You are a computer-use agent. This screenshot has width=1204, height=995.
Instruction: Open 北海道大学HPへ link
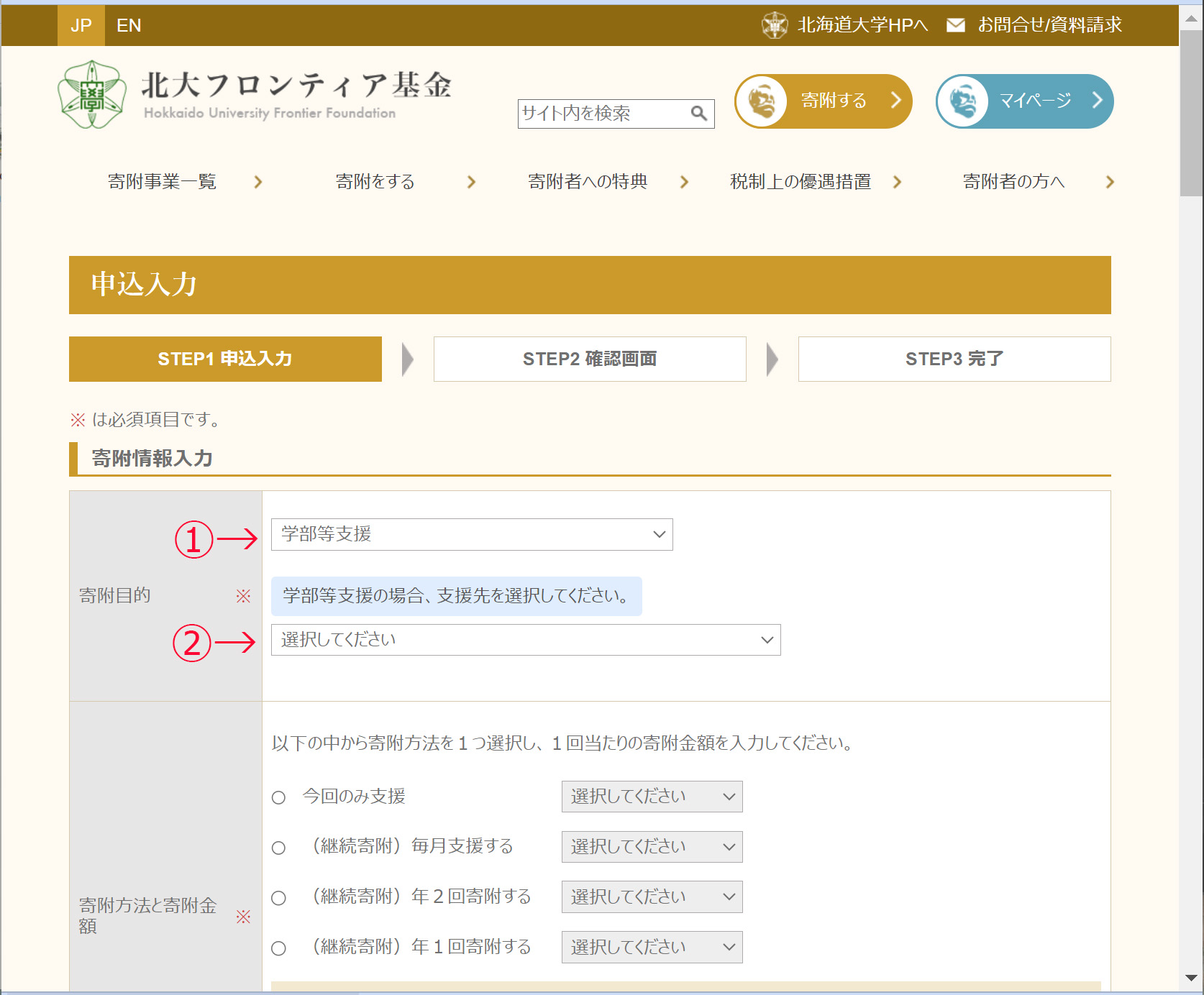(862, 25)
